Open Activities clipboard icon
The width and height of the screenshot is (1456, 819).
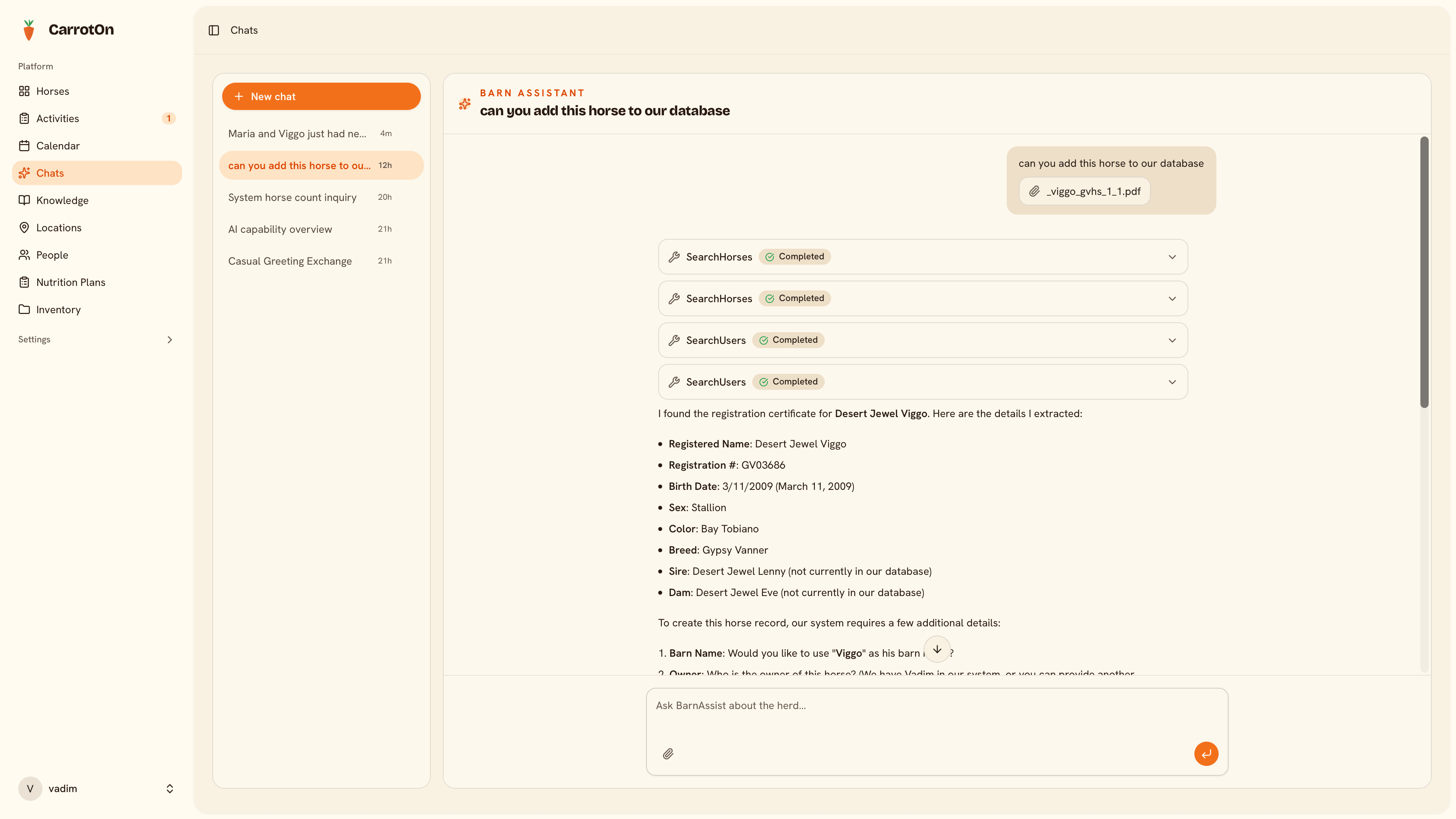[x=24, y=118]
